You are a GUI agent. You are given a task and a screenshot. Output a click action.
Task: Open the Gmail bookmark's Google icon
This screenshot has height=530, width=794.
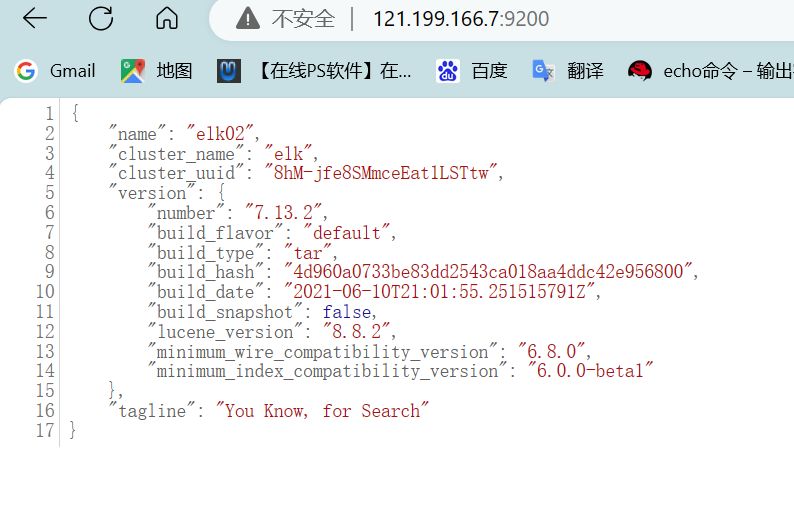click(x=26, y=71)
